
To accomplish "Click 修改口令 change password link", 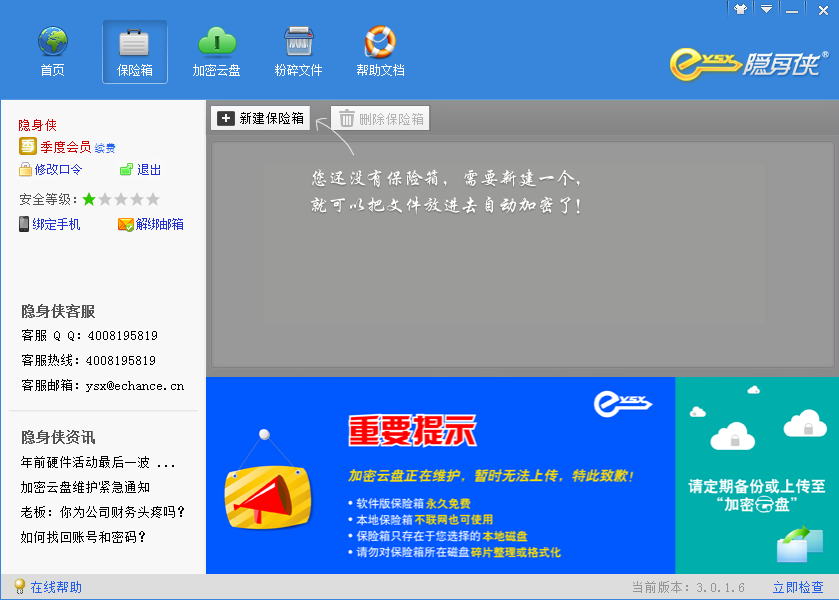I will [58, 170].
